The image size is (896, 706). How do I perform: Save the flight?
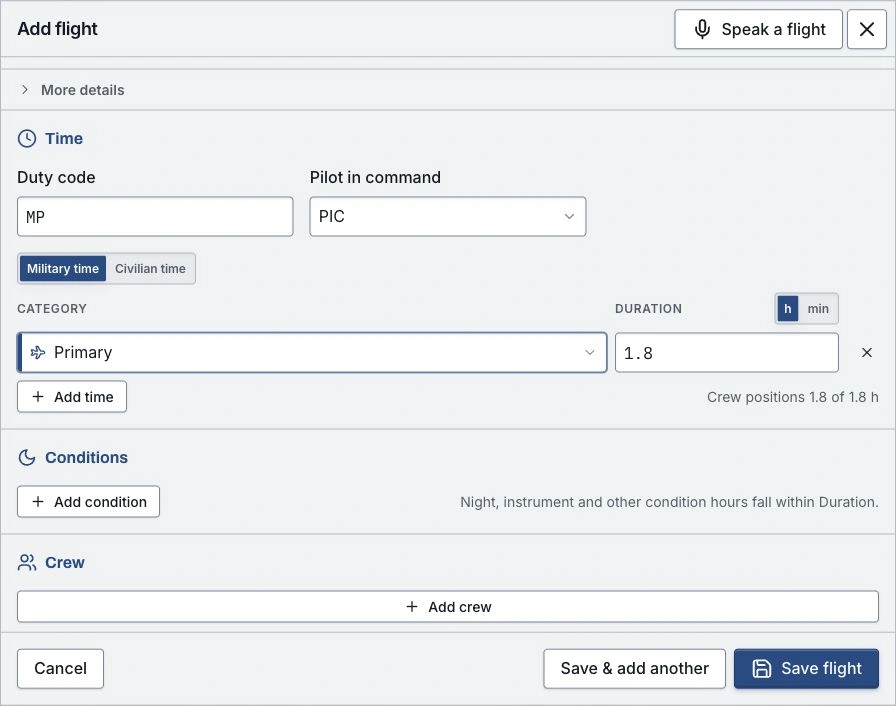pyautogui.click(x=806, y=668)
